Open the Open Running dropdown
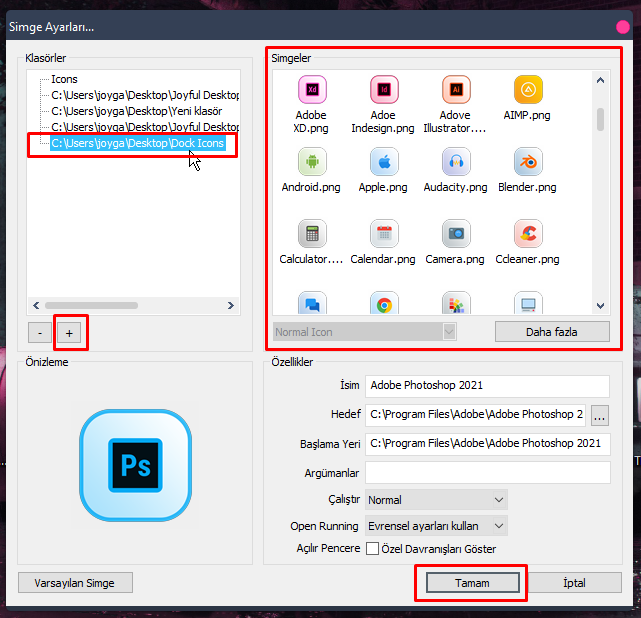This screenshot has height=618, width=641. [436, 526]
